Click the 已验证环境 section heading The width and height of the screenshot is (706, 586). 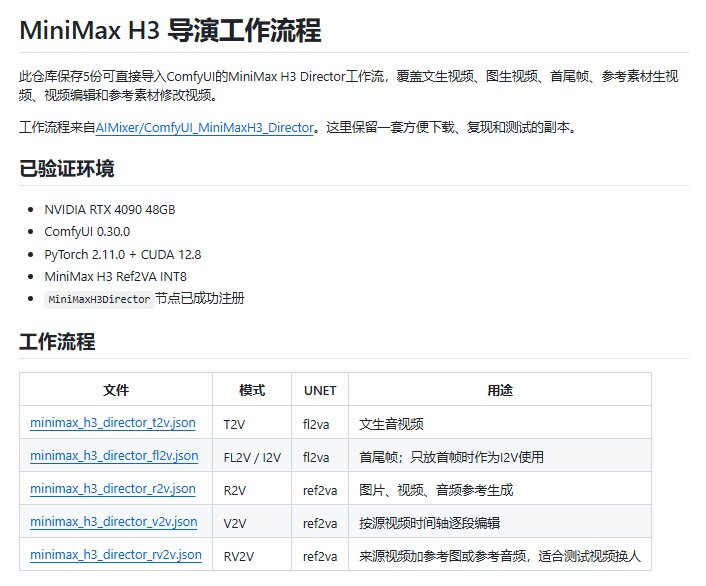67,168
